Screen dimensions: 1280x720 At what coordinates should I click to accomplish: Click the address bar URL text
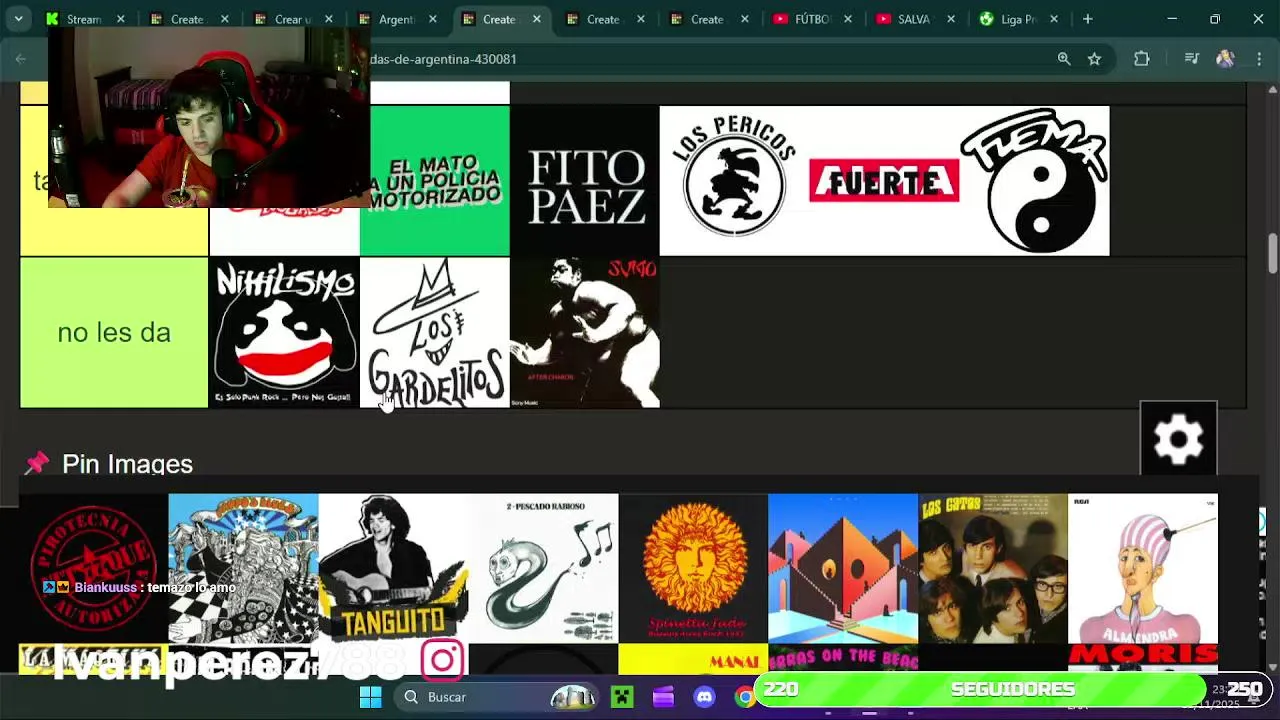point(443,59)
